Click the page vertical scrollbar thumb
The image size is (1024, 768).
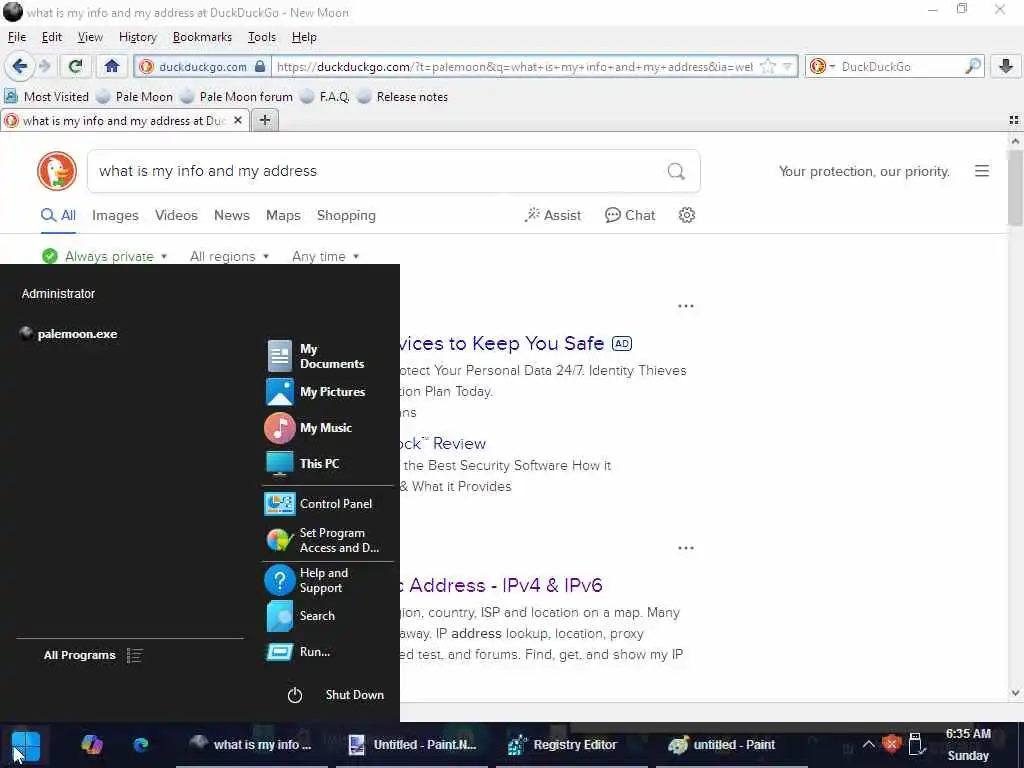[1014, 188]
